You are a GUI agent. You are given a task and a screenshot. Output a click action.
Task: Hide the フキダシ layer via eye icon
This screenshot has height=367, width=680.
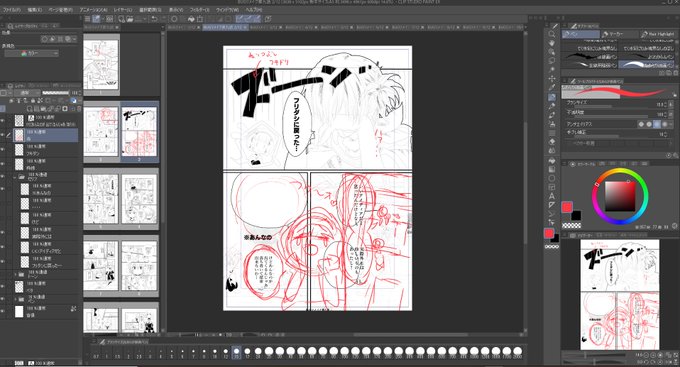(3, 150)
